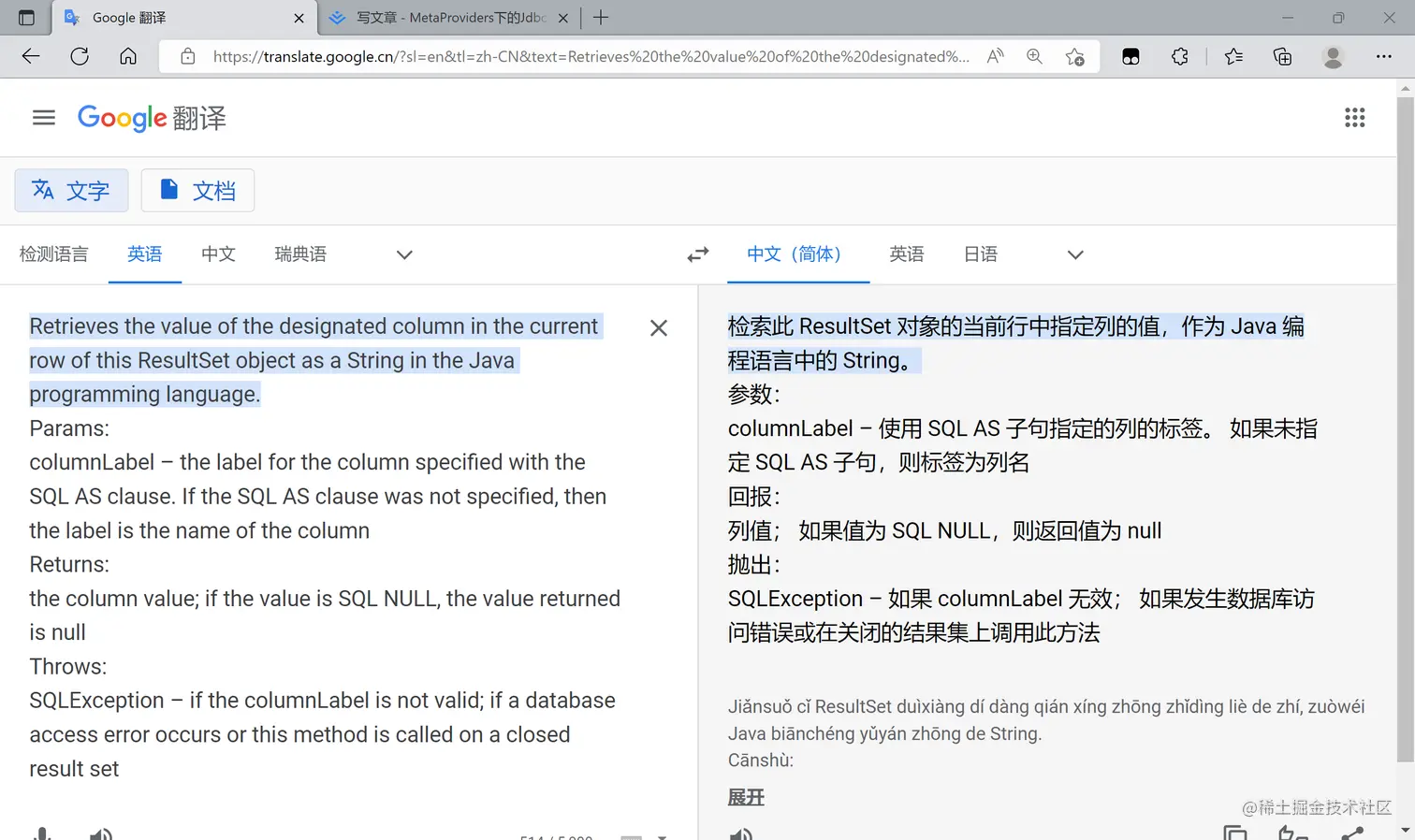
Task: Go back to the previous page
Action: click(31, 56)
